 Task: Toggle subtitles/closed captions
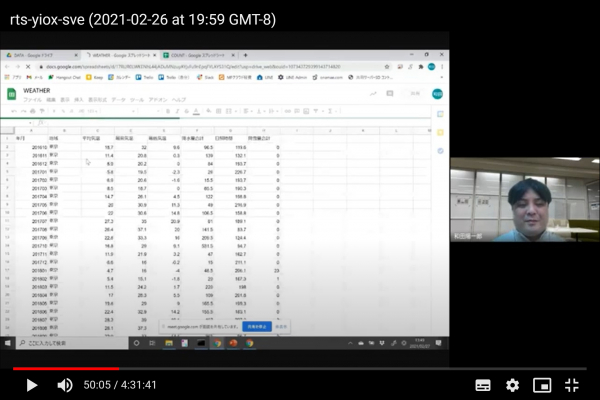[483, 385]
